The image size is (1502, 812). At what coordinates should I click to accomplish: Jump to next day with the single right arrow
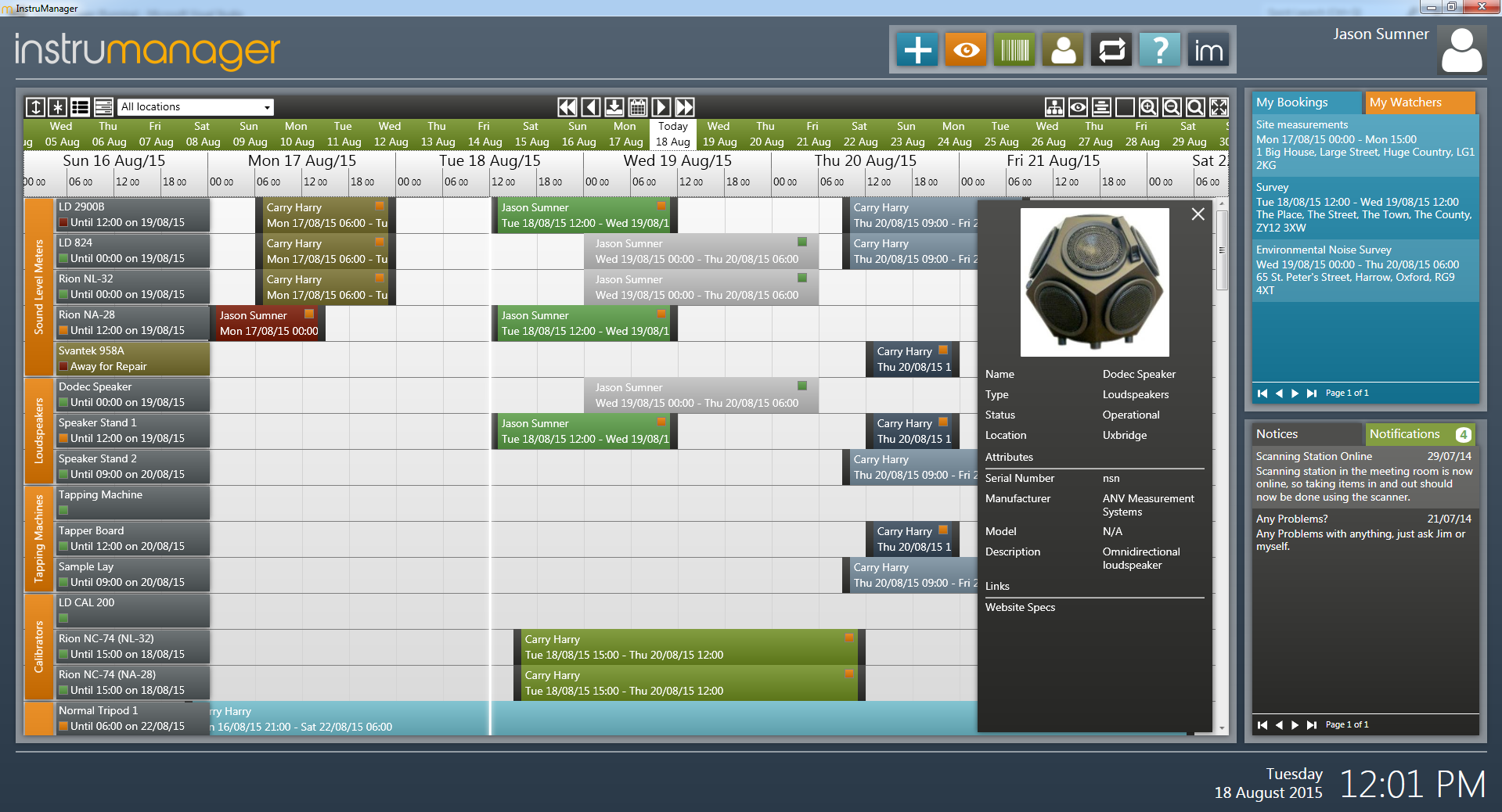click(x=661, y=107)
